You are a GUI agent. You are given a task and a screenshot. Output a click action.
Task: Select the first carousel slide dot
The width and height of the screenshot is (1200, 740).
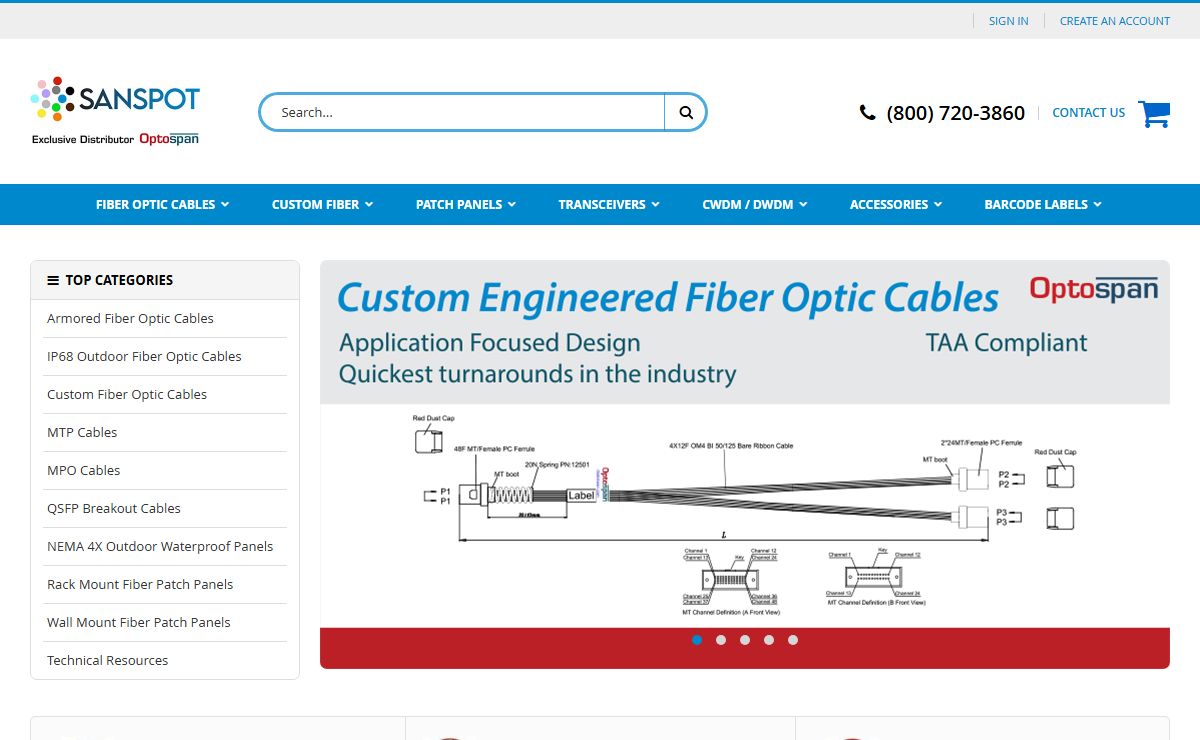click(x=697, y=640)
